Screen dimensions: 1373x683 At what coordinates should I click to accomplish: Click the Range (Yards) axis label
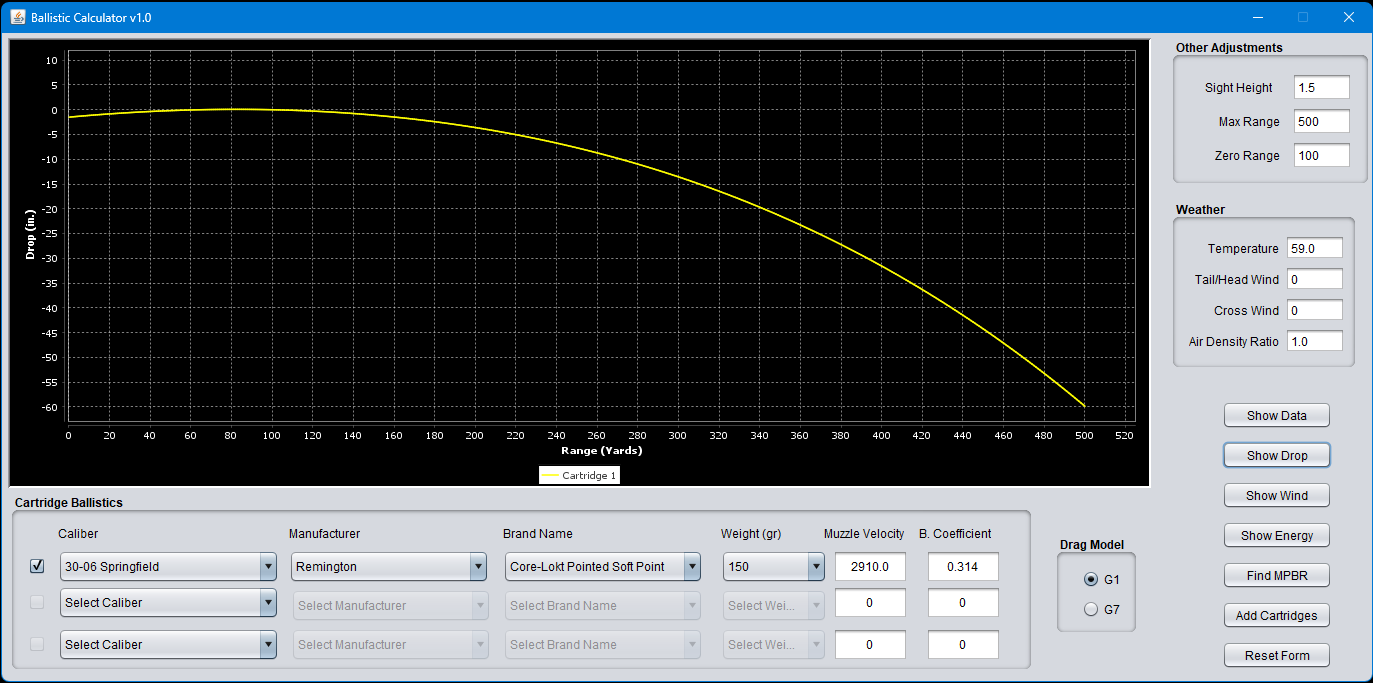(601, 451)
